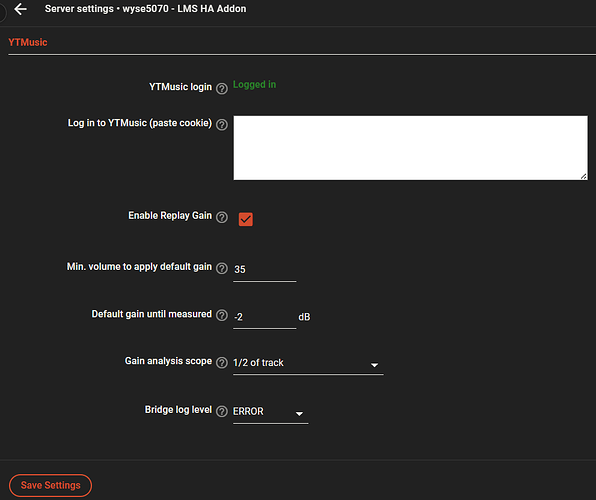Viewport: 596px width, 500px height.
Task: Click the Gain analysis scope label
Action: [168, 361]
